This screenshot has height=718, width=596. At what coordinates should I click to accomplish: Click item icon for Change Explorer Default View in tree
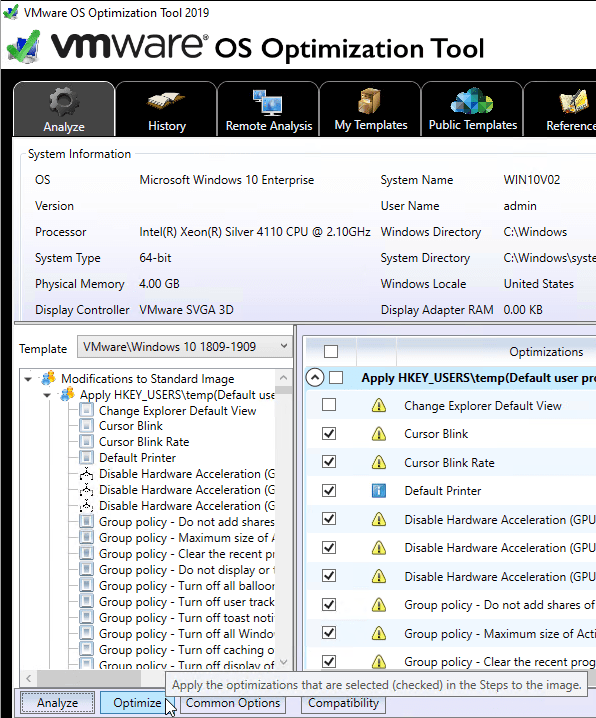coord(86,410)
